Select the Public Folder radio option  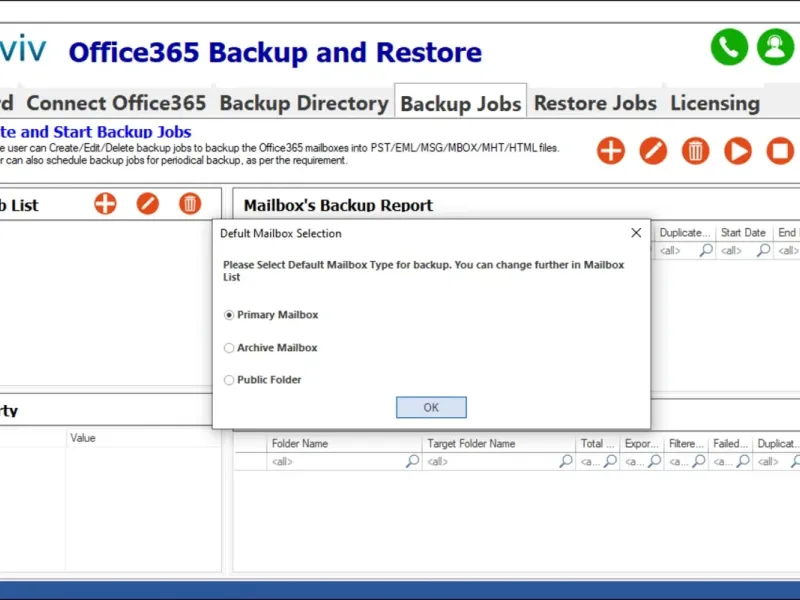click(229, 380)
